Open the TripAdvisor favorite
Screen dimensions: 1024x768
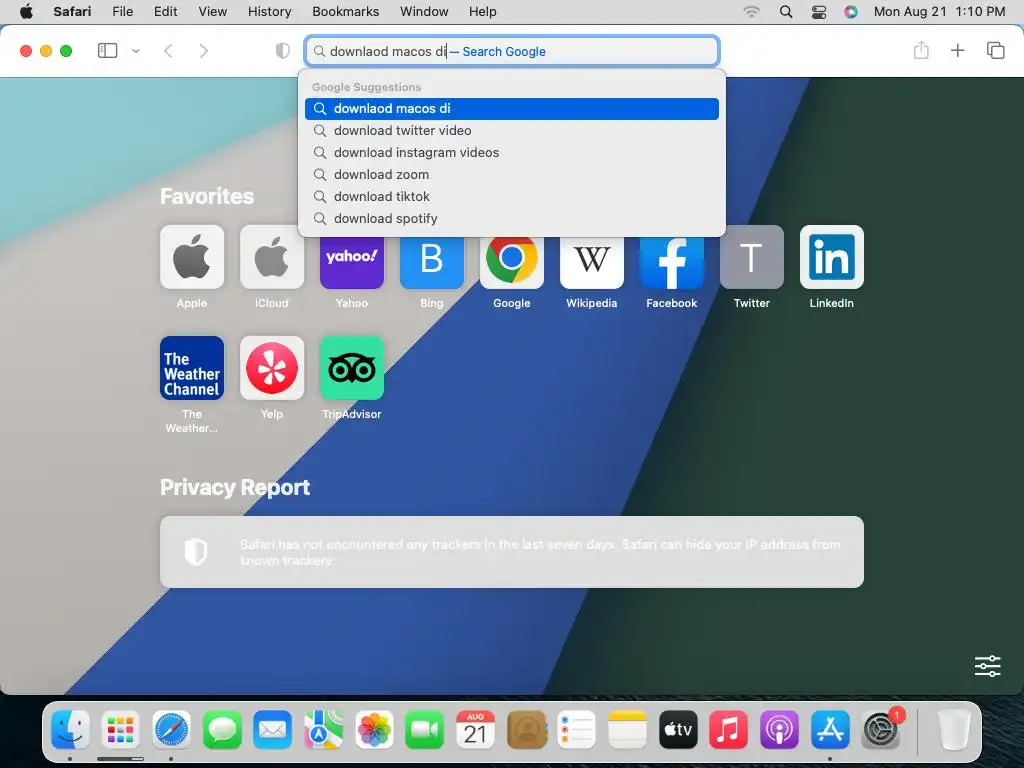pyautogui.click(x=352, y=368)
